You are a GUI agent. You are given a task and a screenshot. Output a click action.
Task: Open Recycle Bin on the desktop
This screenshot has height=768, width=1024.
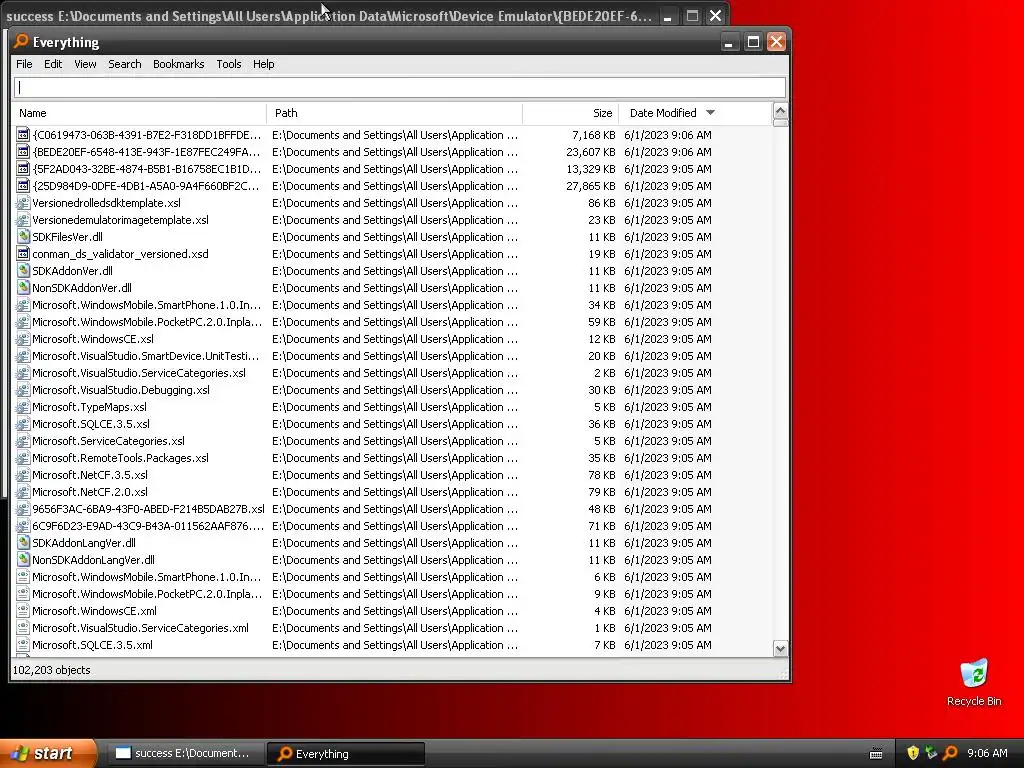974,682
